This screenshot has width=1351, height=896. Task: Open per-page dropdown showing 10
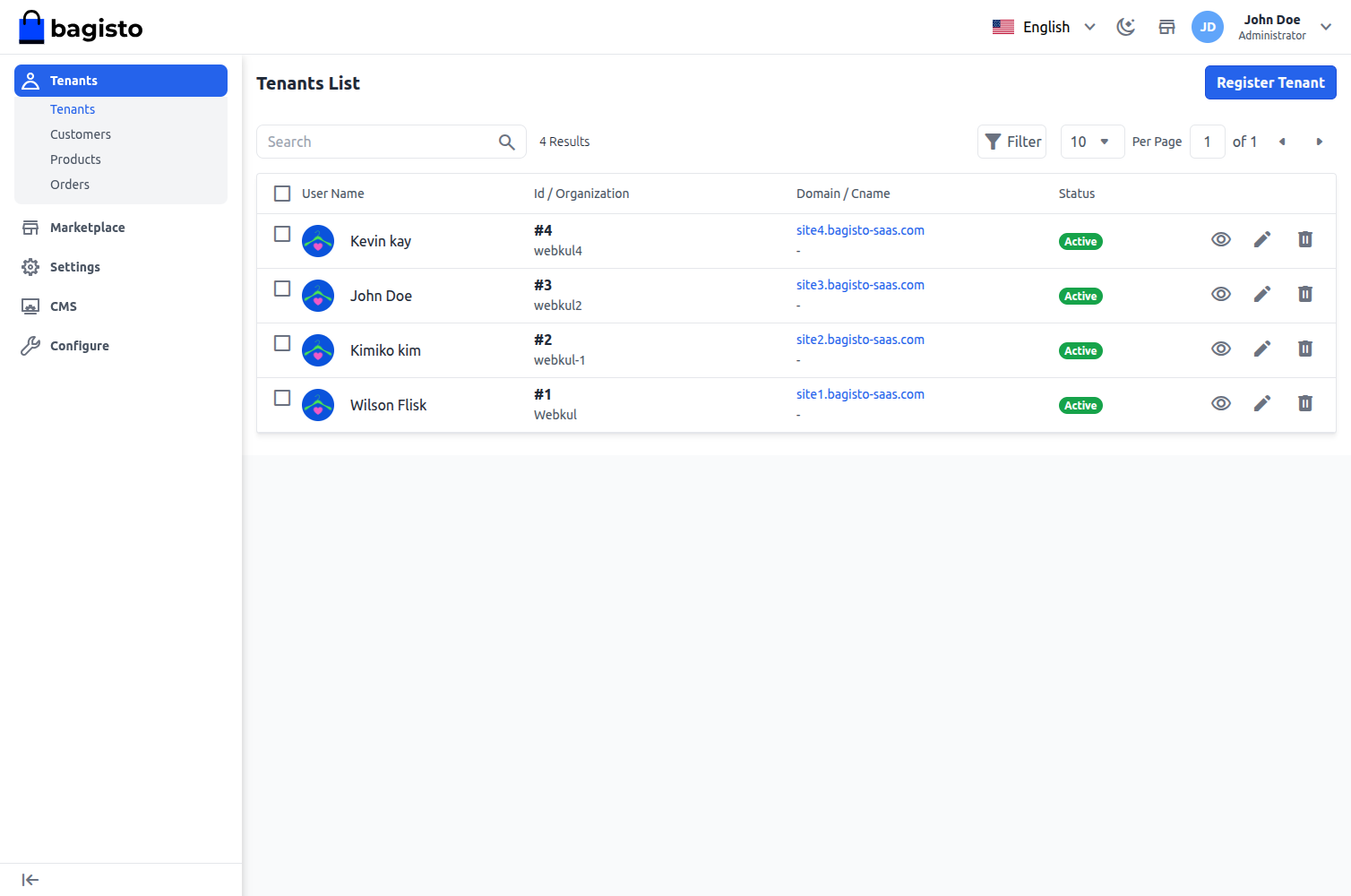pyautogui.click(x=1092, y=142)
